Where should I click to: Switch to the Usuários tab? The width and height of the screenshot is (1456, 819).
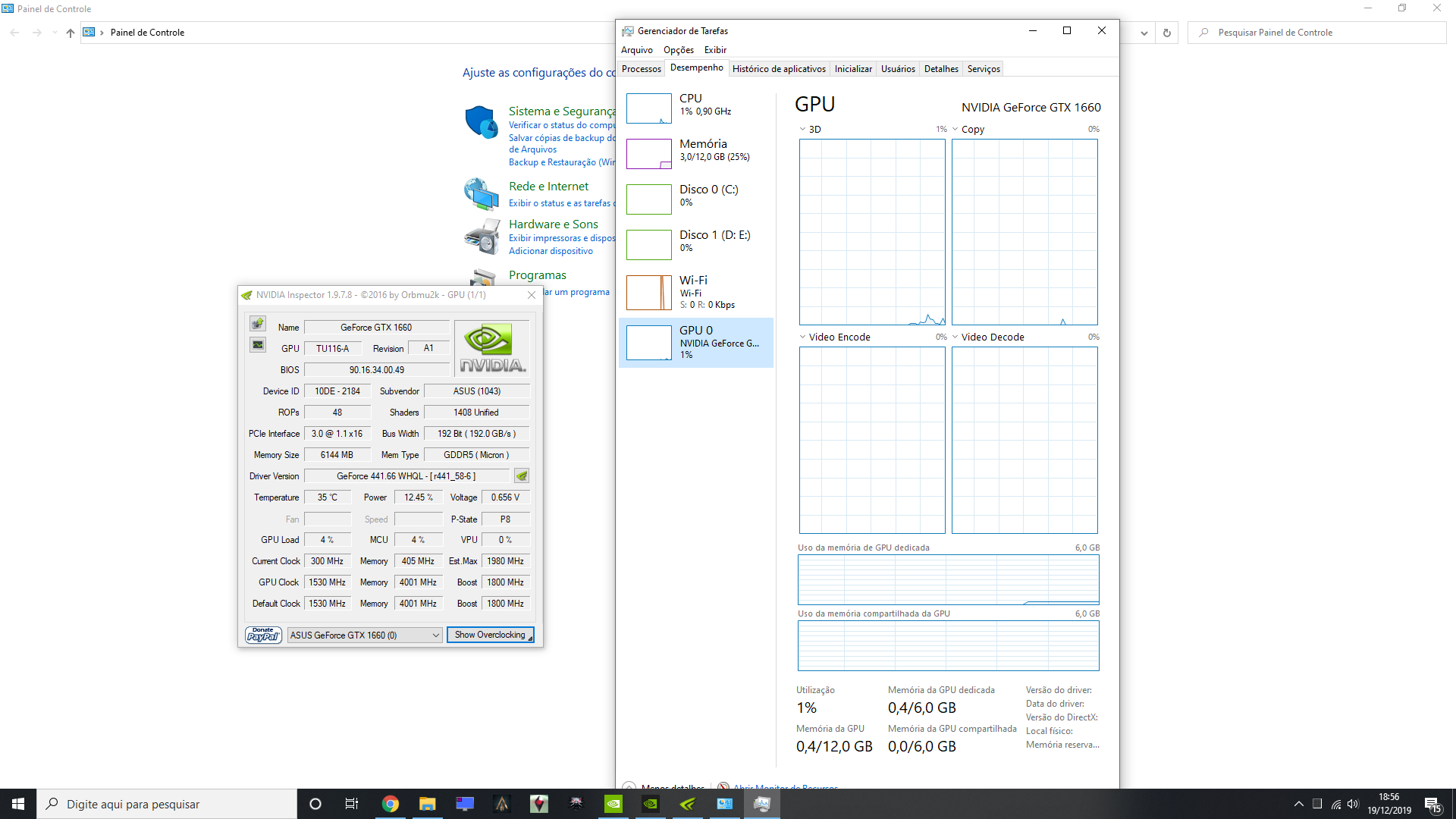[x=898, y=69]
